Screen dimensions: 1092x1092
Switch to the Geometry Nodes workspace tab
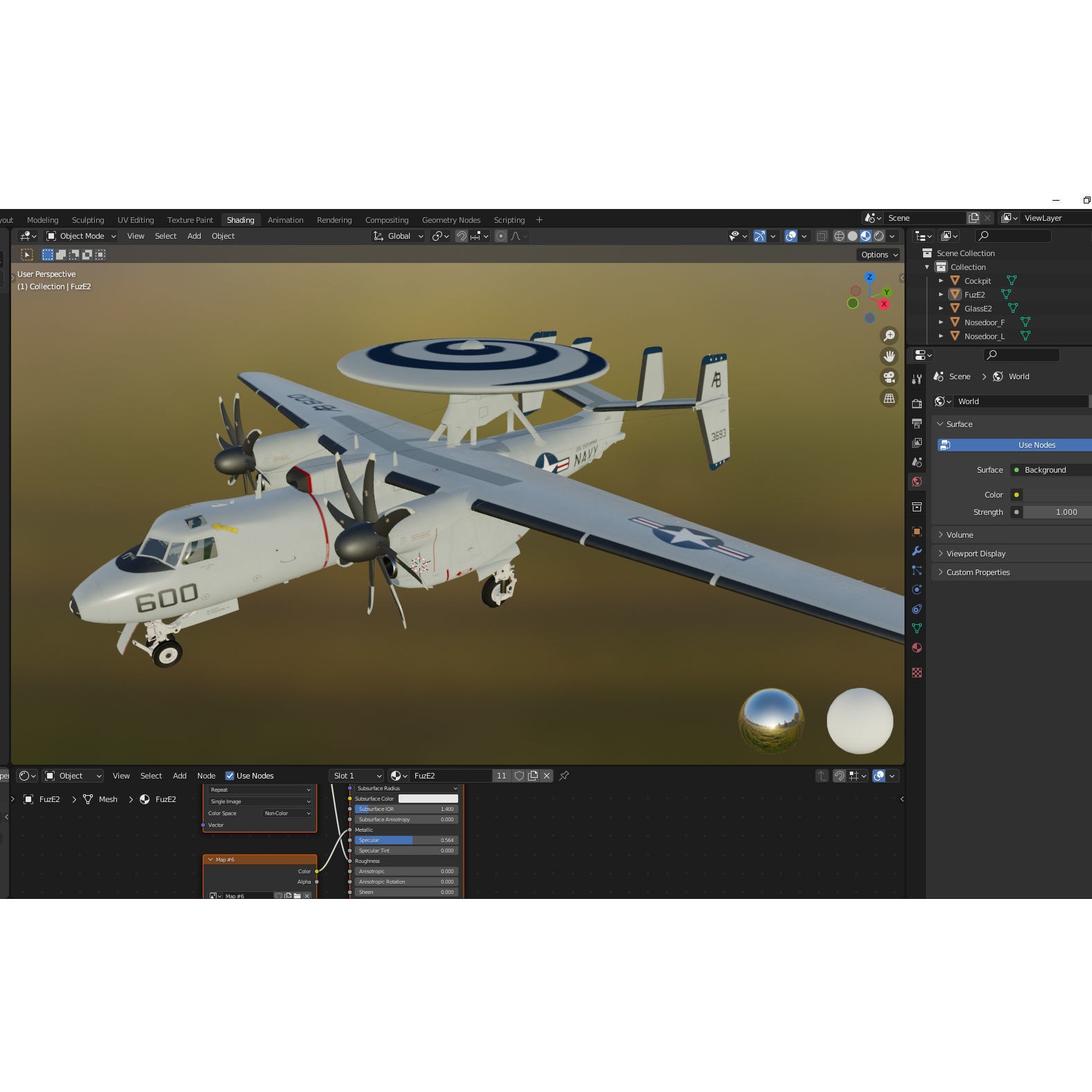(451, 220)
